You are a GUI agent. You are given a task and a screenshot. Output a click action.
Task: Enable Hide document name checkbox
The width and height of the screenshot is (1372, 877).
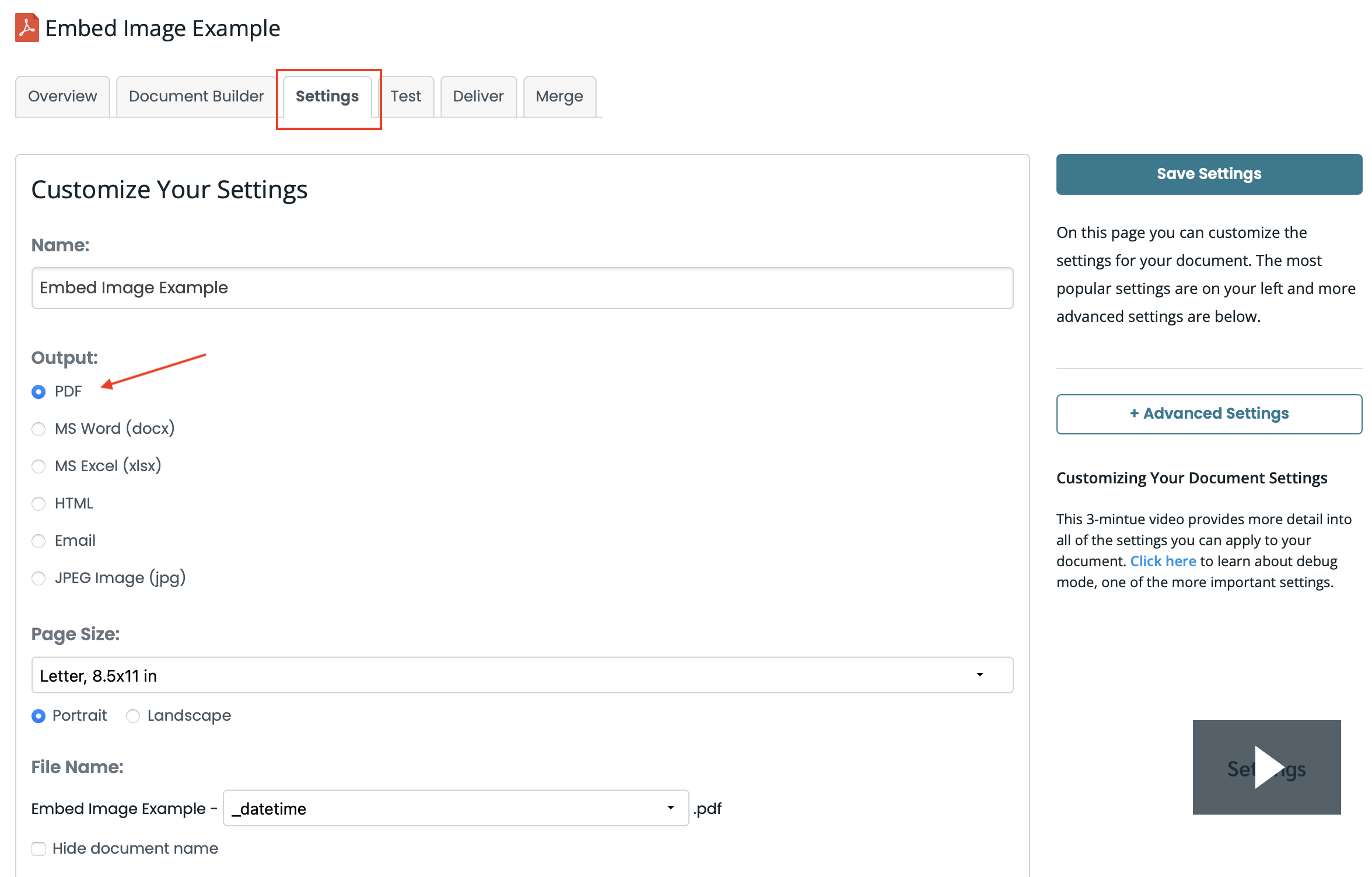click(38, 849)
